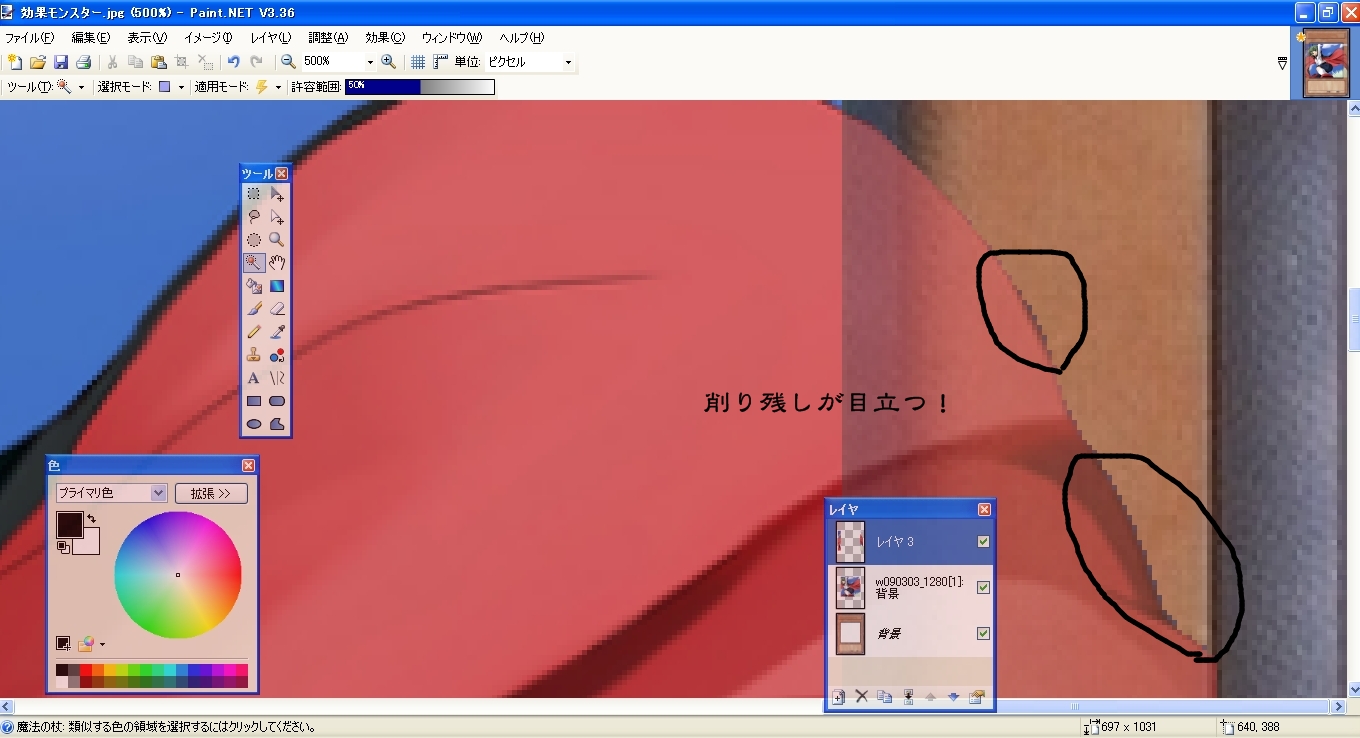The image size is (1360, 738).
Task: Click Delete Layer X button
Action: 862,696
